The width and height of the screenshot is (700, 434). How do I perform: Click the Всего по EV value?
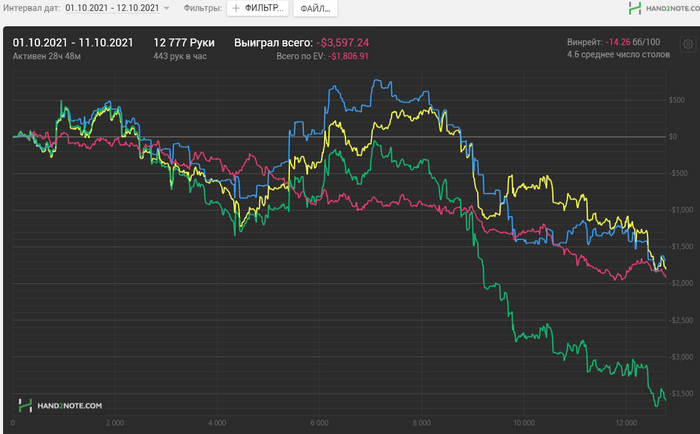point(343,57)
